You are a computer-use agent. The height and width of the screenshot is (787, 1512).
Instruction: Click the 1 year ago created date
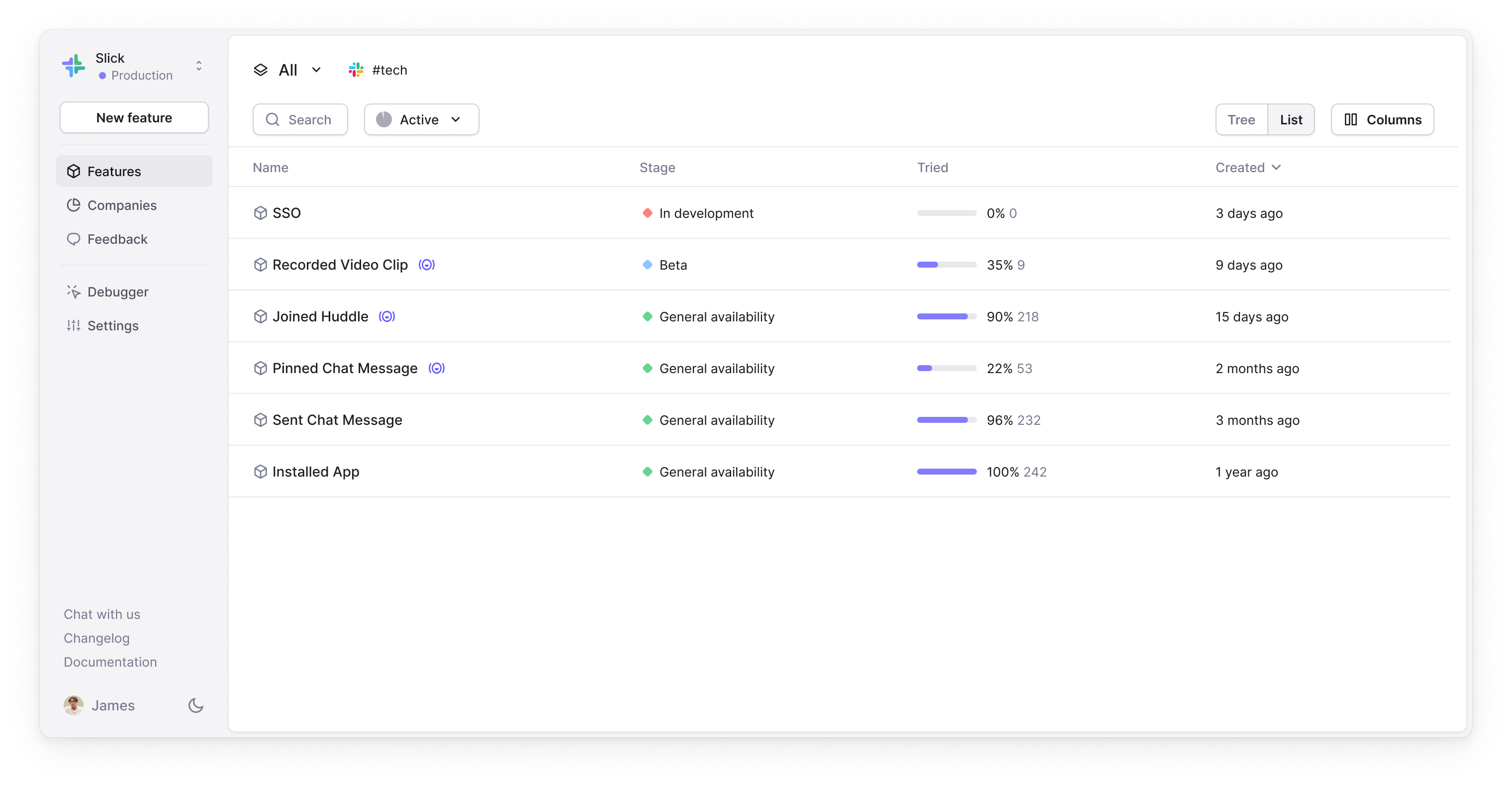tap(1247, 472)
